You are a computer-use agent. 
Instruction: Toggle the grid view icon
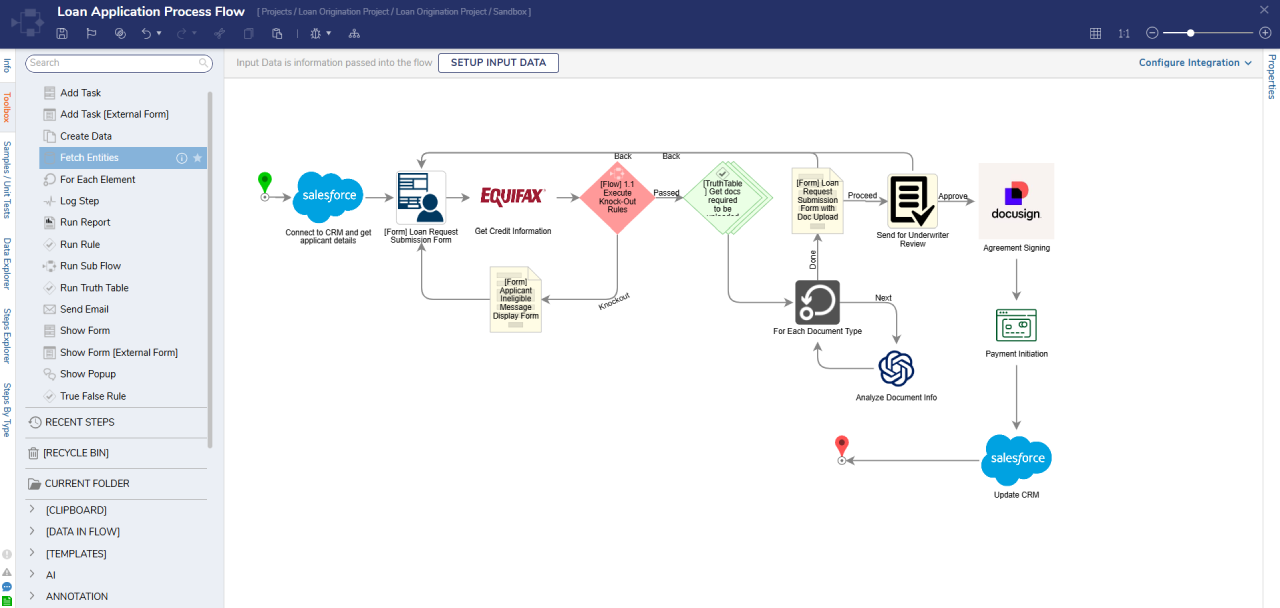pyautogui.click(x=1095, y=33)
